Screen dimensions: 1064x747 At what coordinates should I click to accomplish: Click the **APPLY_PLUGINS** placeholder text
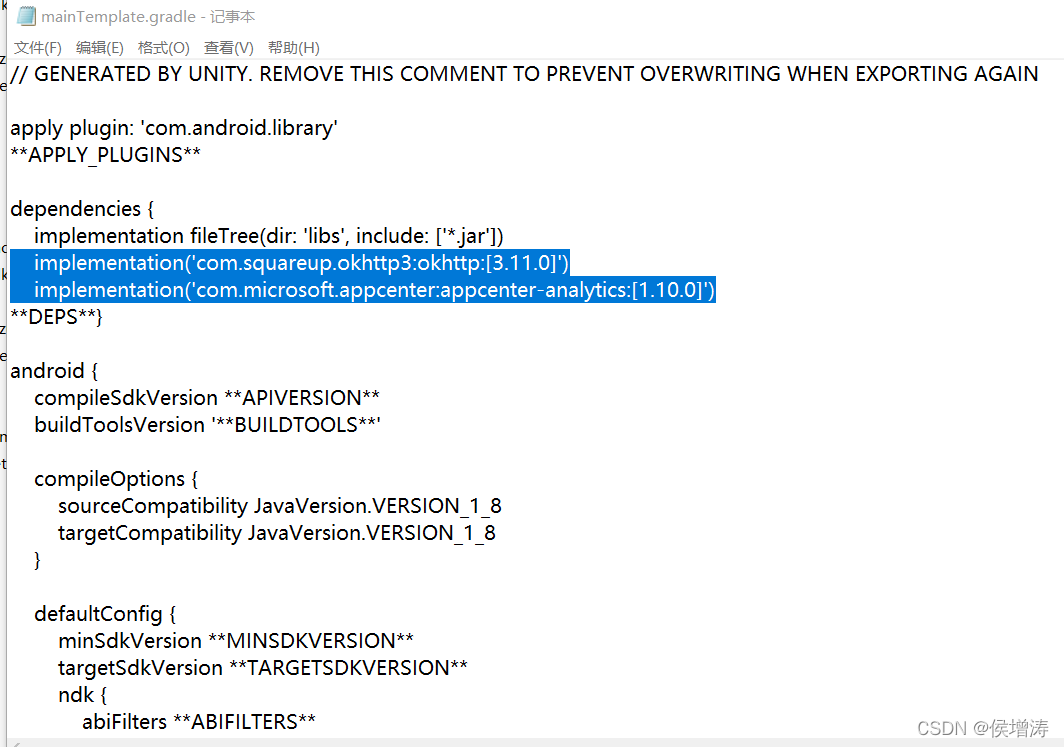pyautogui.click(x=103, y=154)
